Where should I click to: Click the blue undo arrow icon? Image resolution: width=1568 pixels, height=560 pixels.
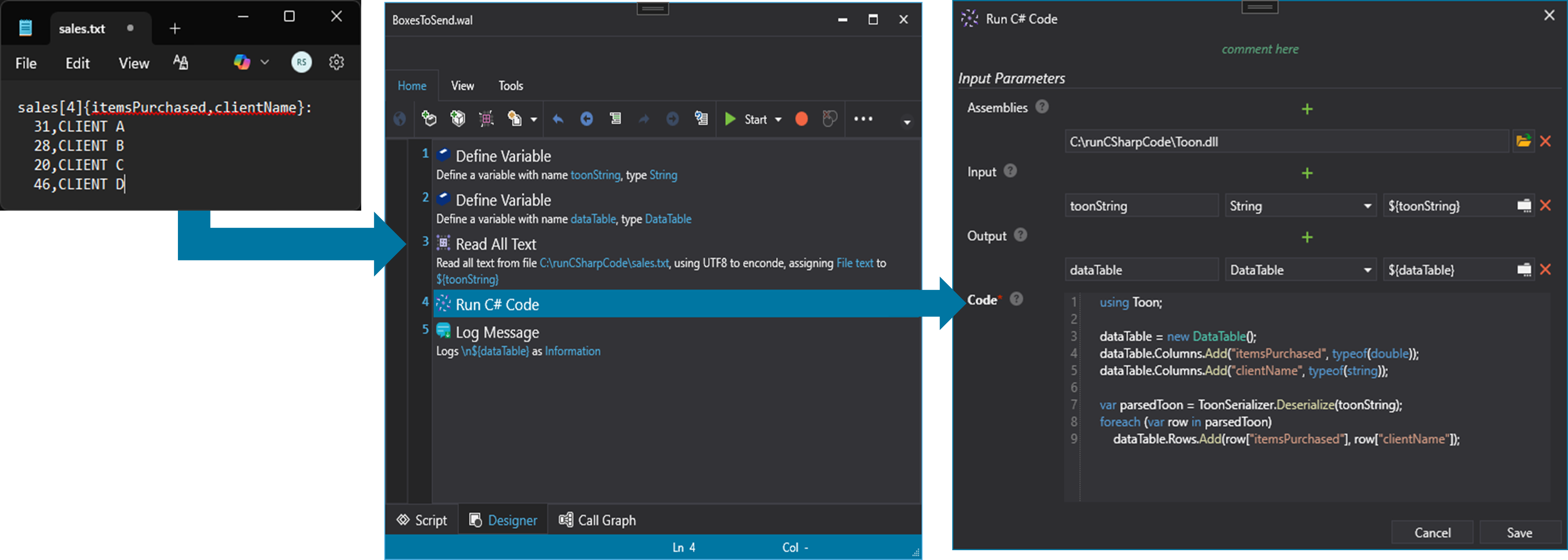tap(557, 119)
